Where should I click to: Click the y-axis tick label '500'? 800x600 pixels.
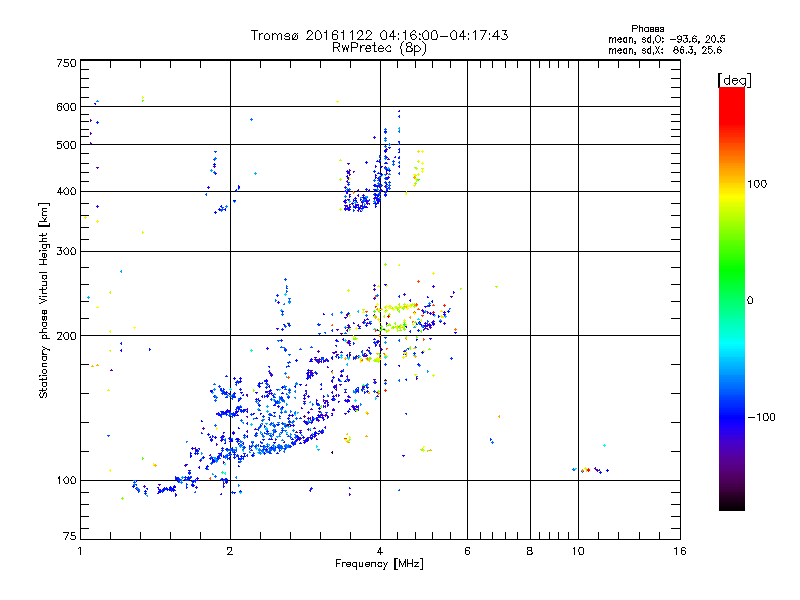pos(66,145)
